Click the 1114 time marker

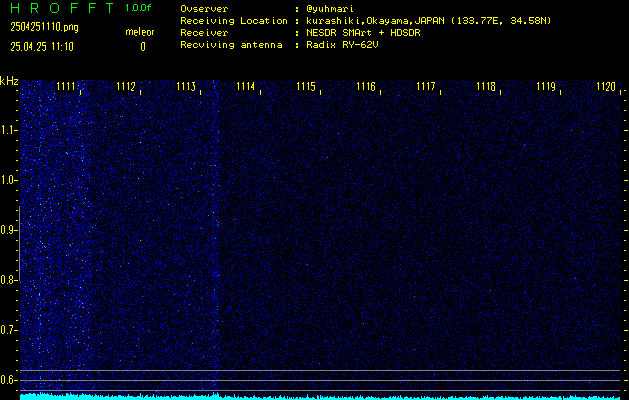click(246, 86)
